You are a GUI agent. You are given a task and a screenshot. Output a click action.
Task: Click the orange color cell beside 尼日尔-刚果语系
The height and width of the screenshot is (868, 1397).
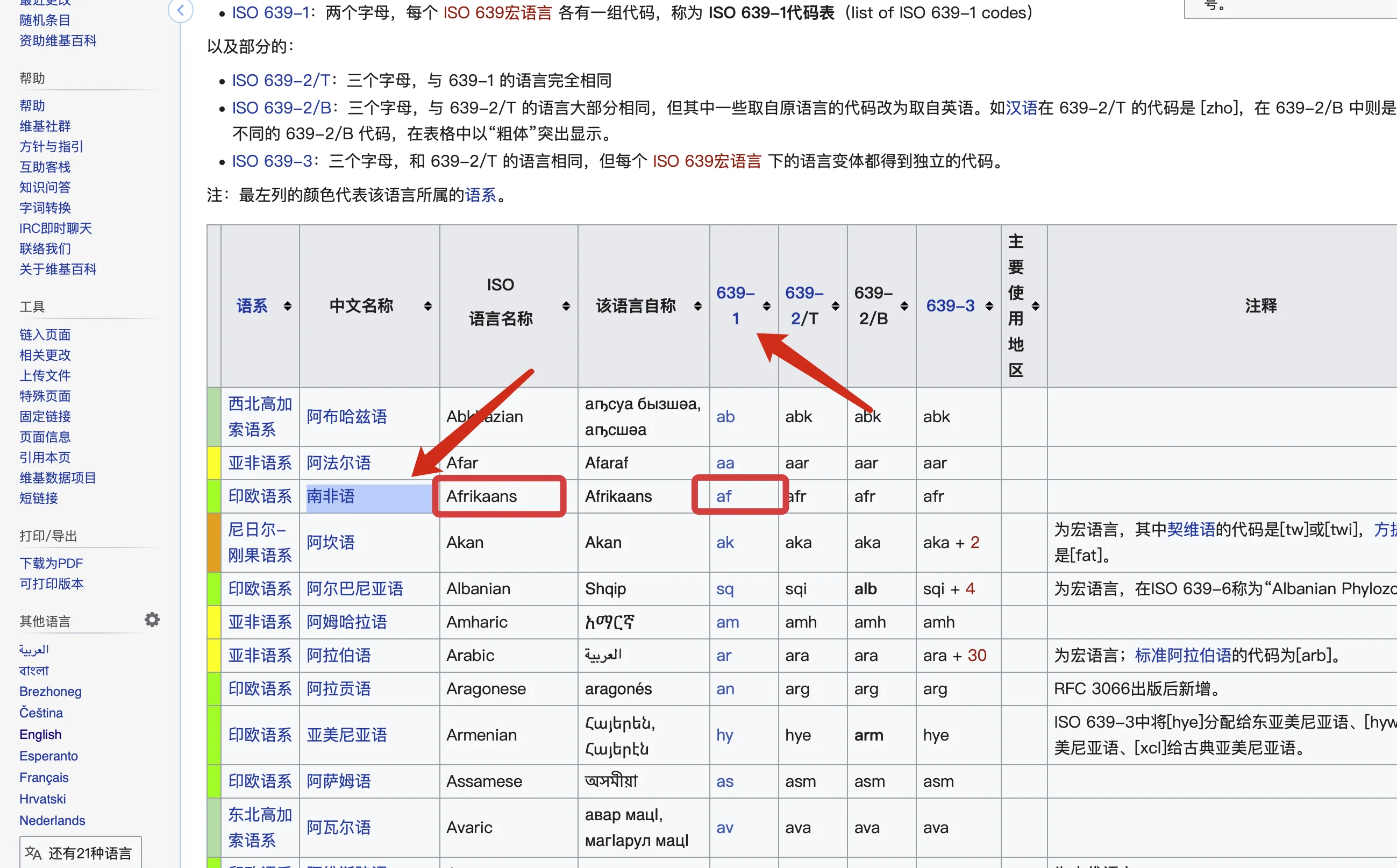tap(213, 543)
